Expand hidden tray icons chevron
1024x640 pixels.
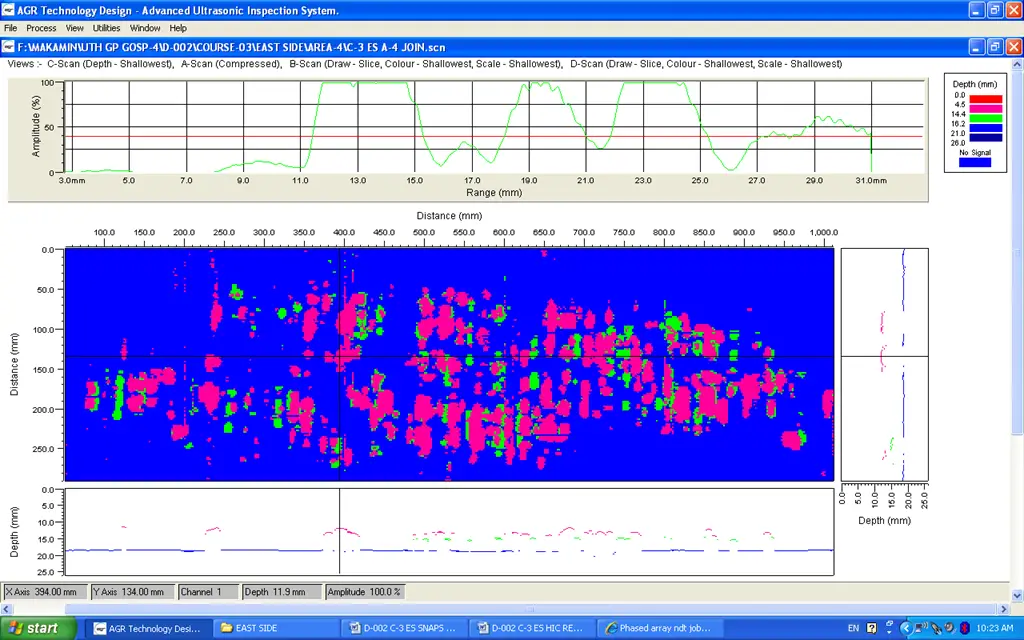pyautogui.click(x=905, y=628)
